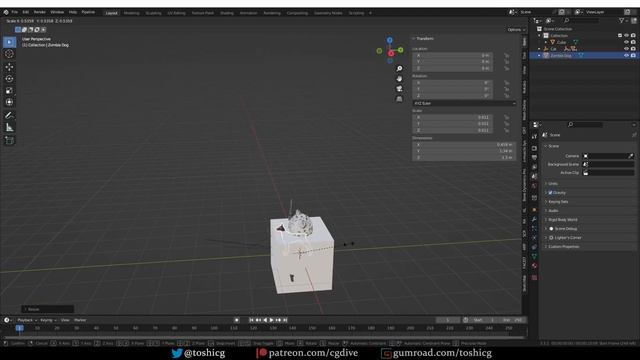640x360 pixels.
Task: Open the Playback dropdown in timeline
Action: pyautogui.click(x=27, y=320)
